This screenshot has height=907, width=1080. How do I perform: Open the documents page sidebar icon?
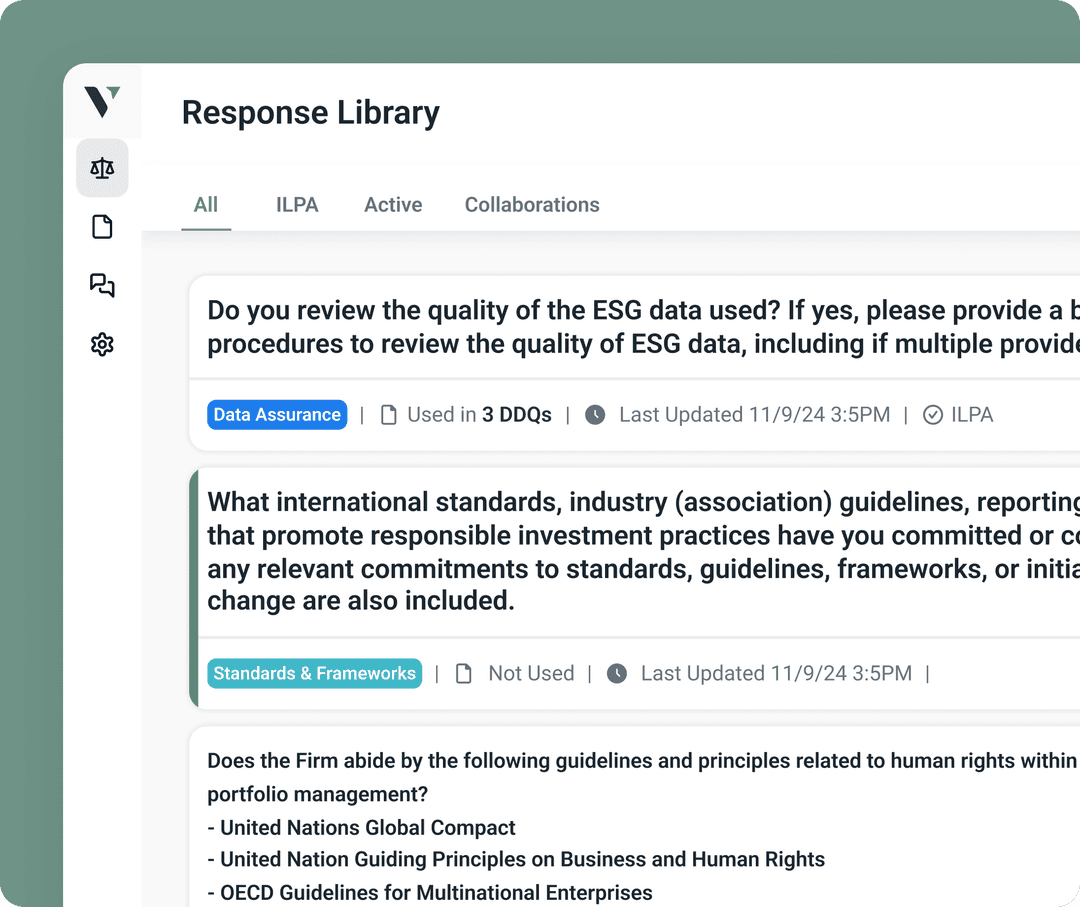[102, 227]
